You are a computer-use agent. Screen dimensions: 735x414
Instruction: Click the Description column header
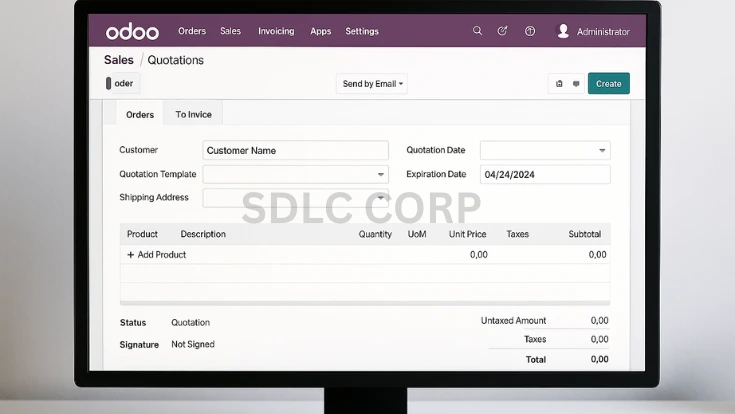[x=203, y=234]
